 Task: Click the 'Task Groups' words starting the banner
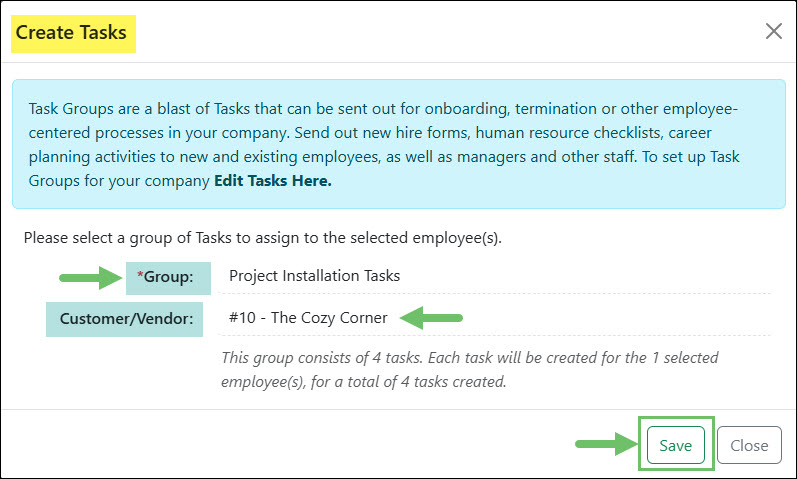point(70,108)
